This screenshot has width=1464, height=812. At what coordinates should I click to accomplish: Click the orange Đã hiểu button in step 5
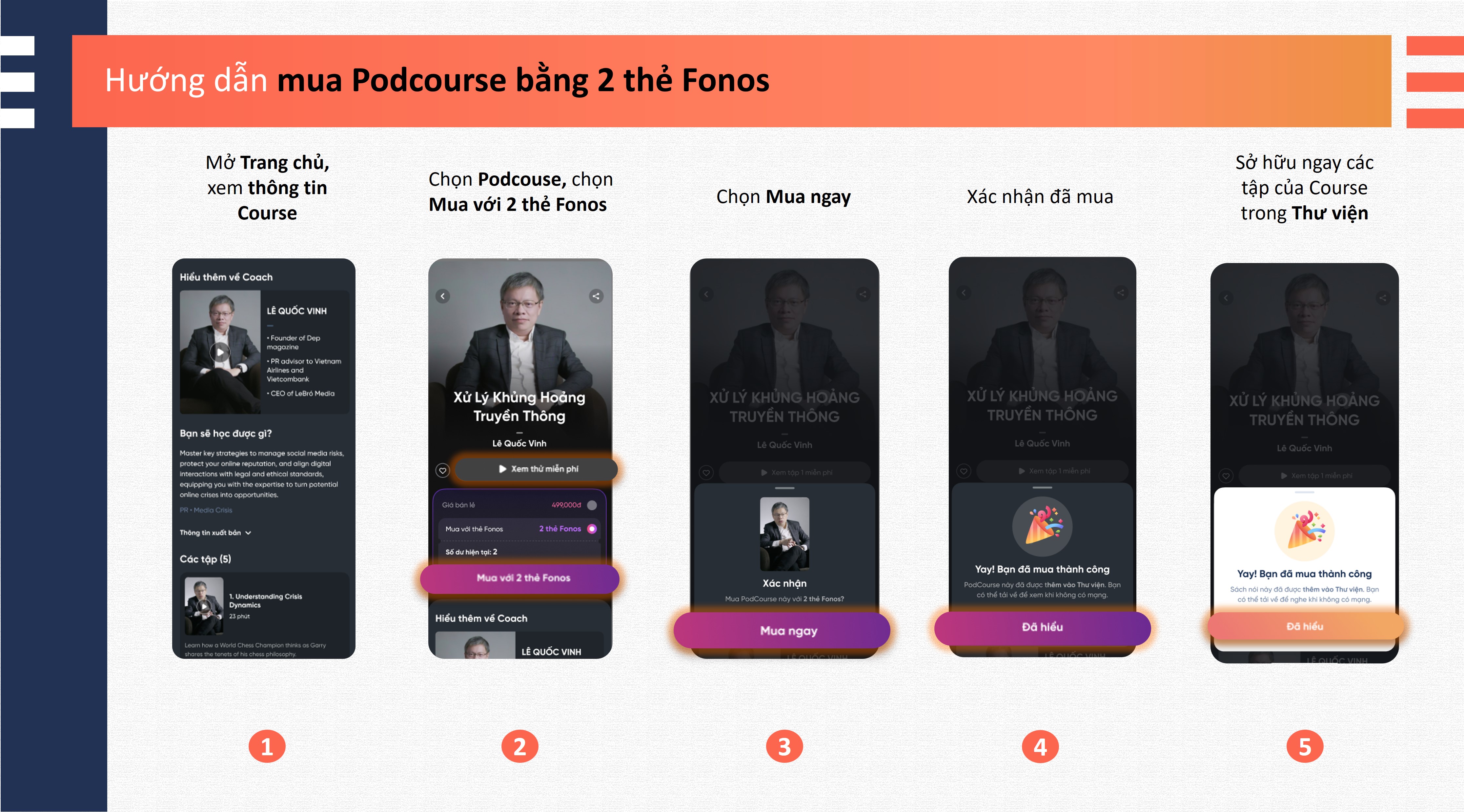pos(1305,626)
